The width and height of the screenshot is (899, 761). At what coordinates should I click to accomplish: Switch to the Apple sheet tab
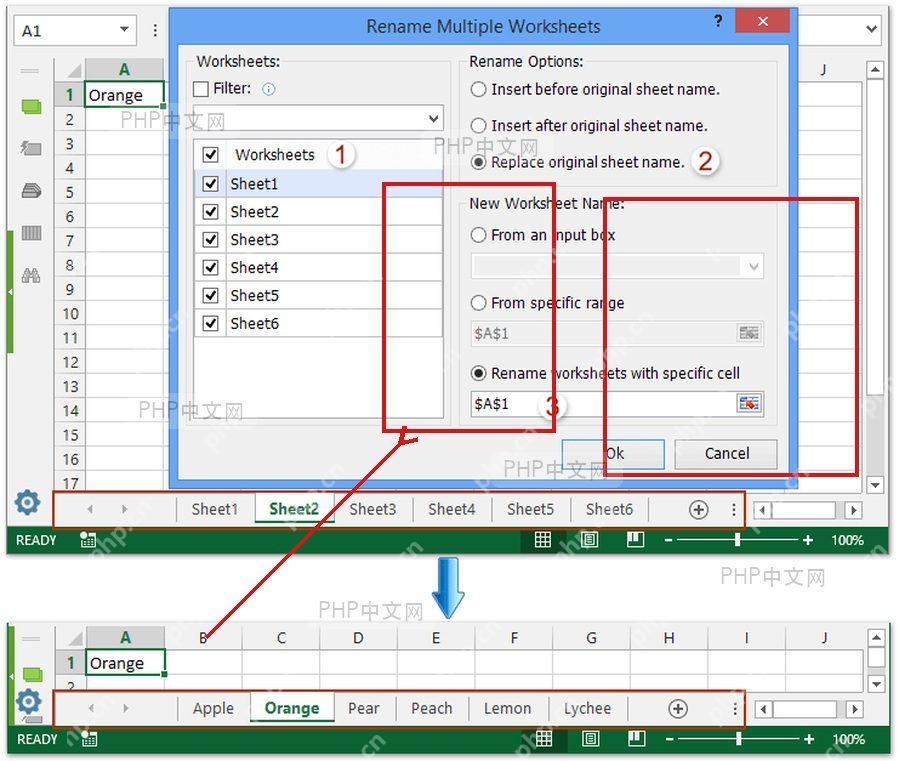point(213,708)
